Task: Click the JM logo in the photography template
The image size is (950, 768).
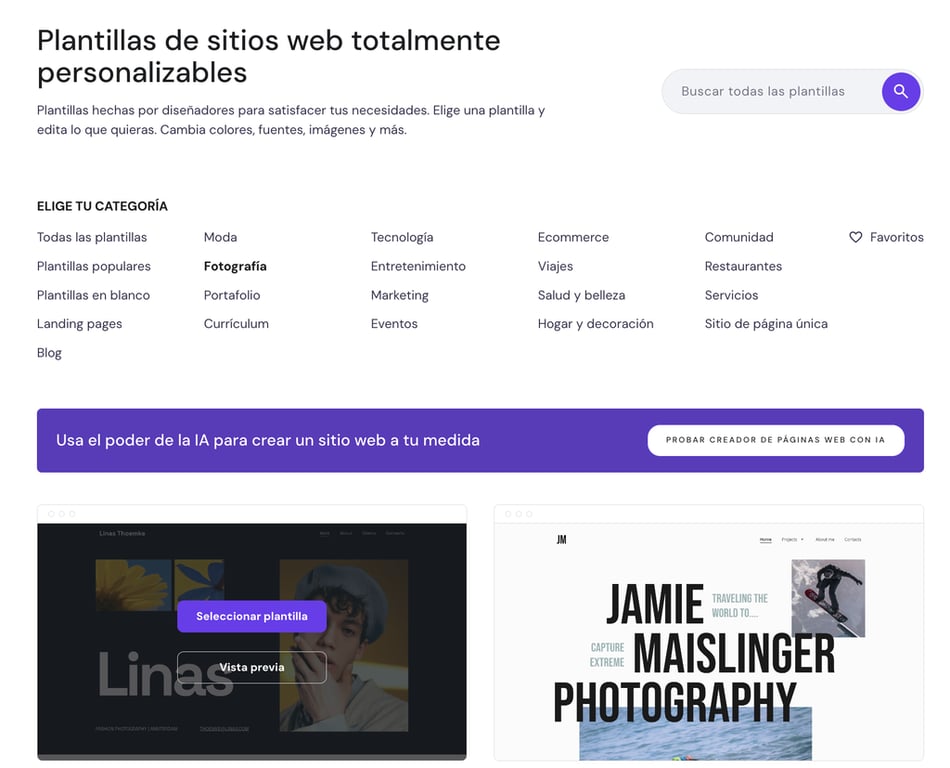Action: point(562,538)
